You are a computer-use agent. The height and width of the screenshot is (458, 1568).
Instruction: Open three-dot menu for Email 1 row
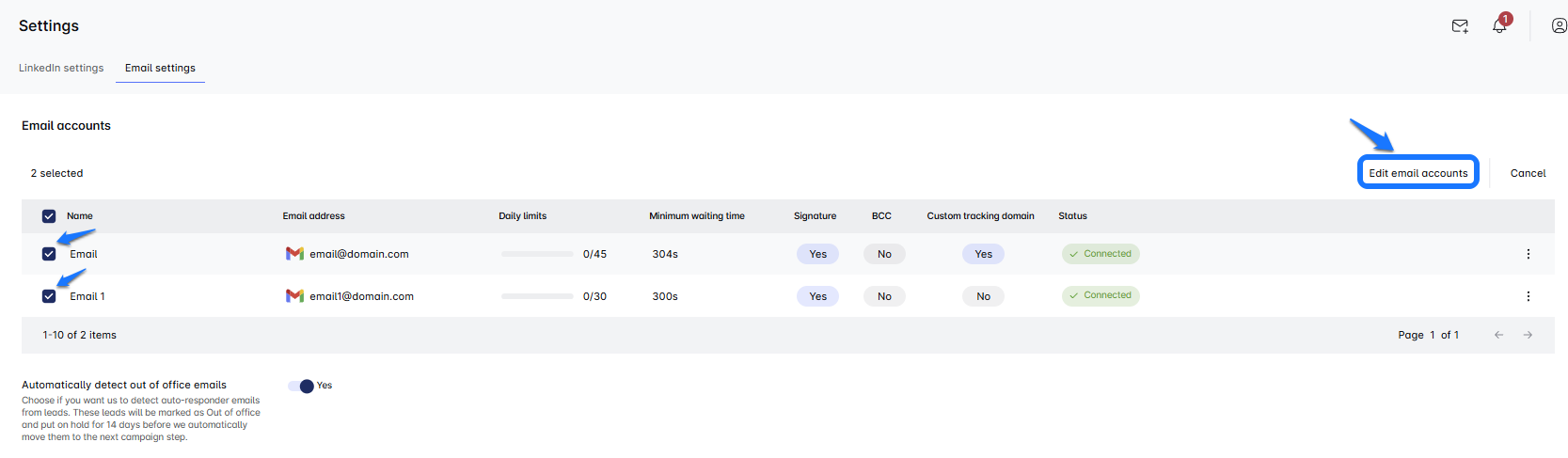pyautogui.click(x=1528, y=296)
